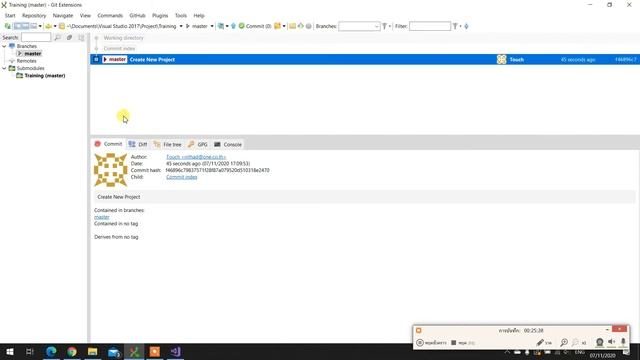Click the search magnifier icon in sidebar
This screenshot has height=360, width=640.
click(58, 37)
